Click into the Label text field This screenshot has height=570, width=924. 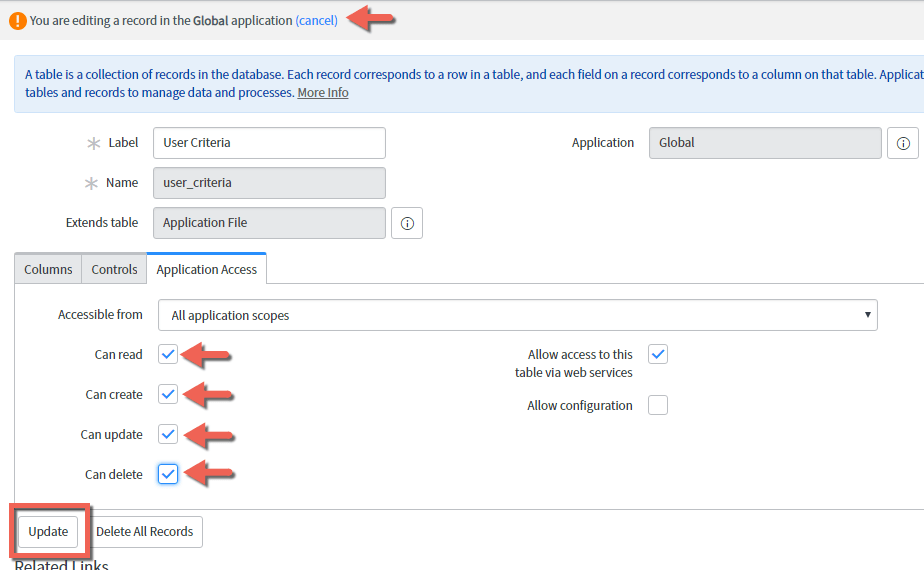[x=269, y=143]
